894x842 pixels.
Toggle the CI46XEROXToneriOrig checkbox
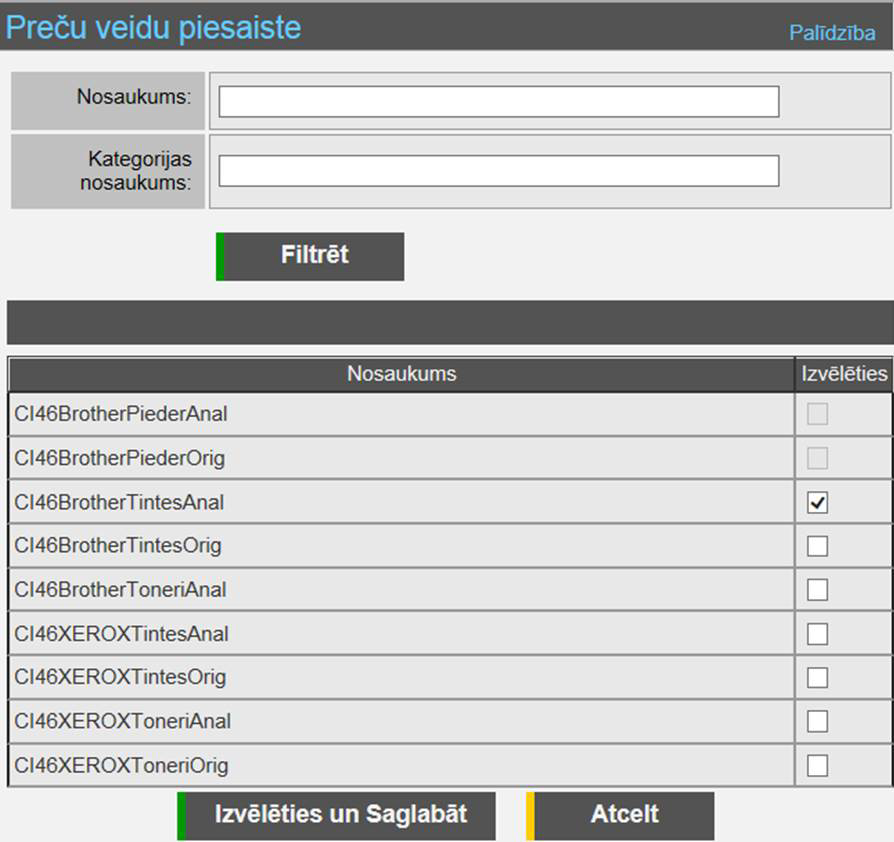point(817,765)
